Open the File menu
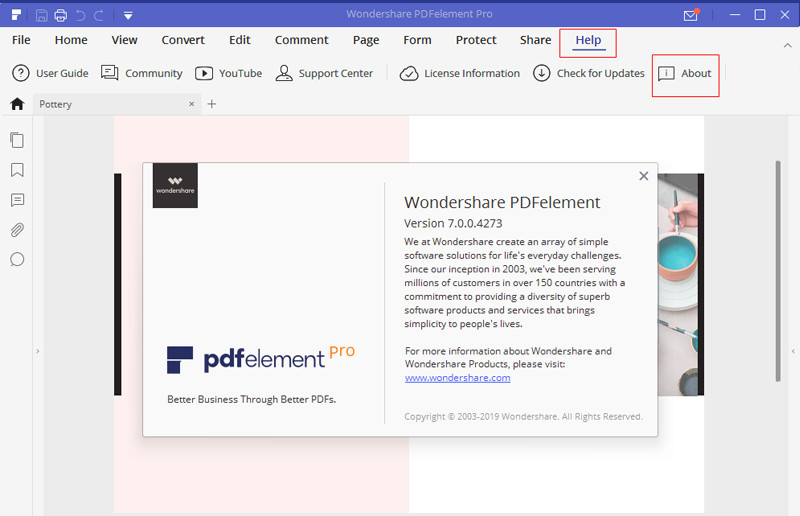The width and height of the screenshot is (800, 516). [21, 40]
